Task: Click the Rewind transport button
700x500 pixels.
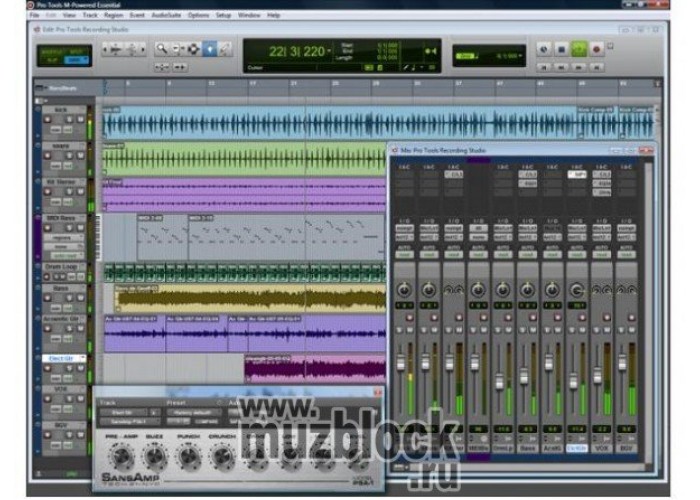Action: (561, 67)
